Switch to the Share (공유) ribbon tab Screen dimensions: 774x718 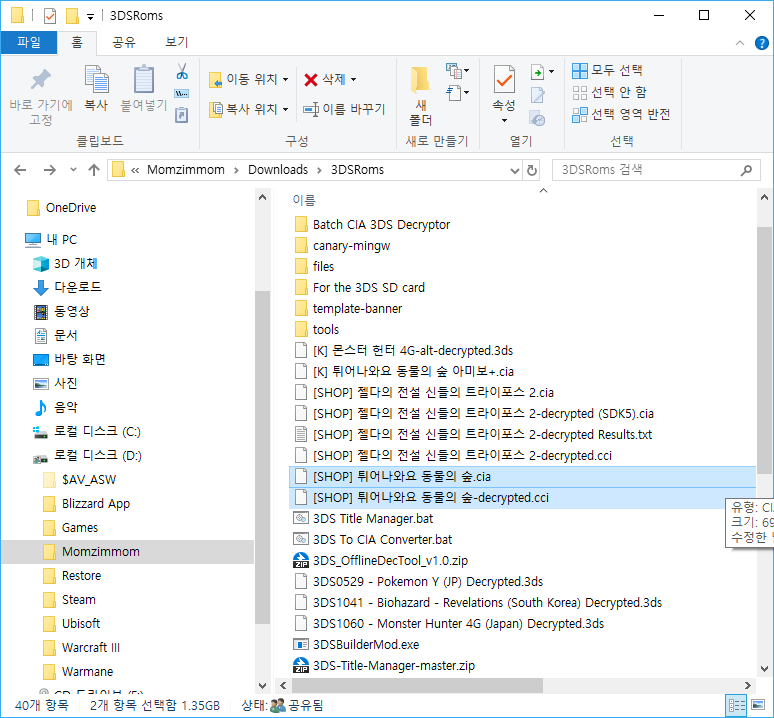[123, 42]
